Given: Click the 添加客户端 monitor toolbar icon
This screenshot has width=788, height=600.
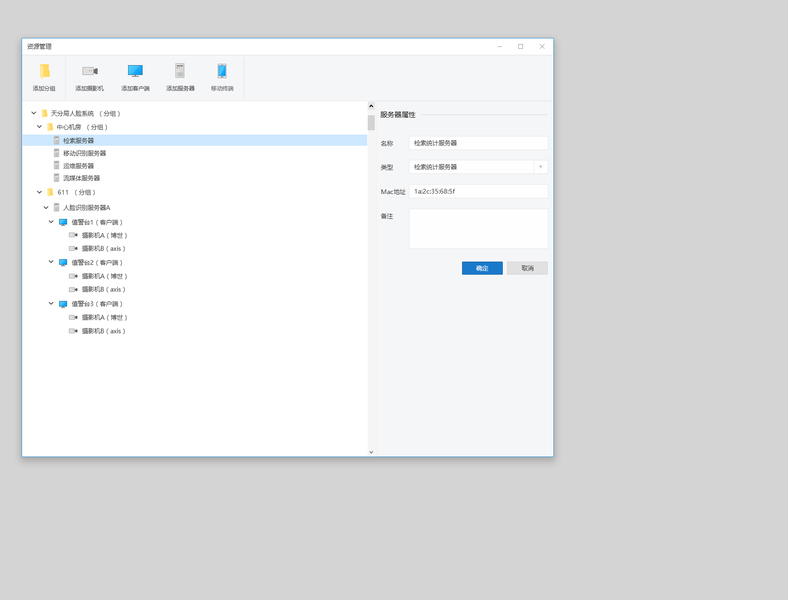Looking at the screenshot, I should point(135,71).
